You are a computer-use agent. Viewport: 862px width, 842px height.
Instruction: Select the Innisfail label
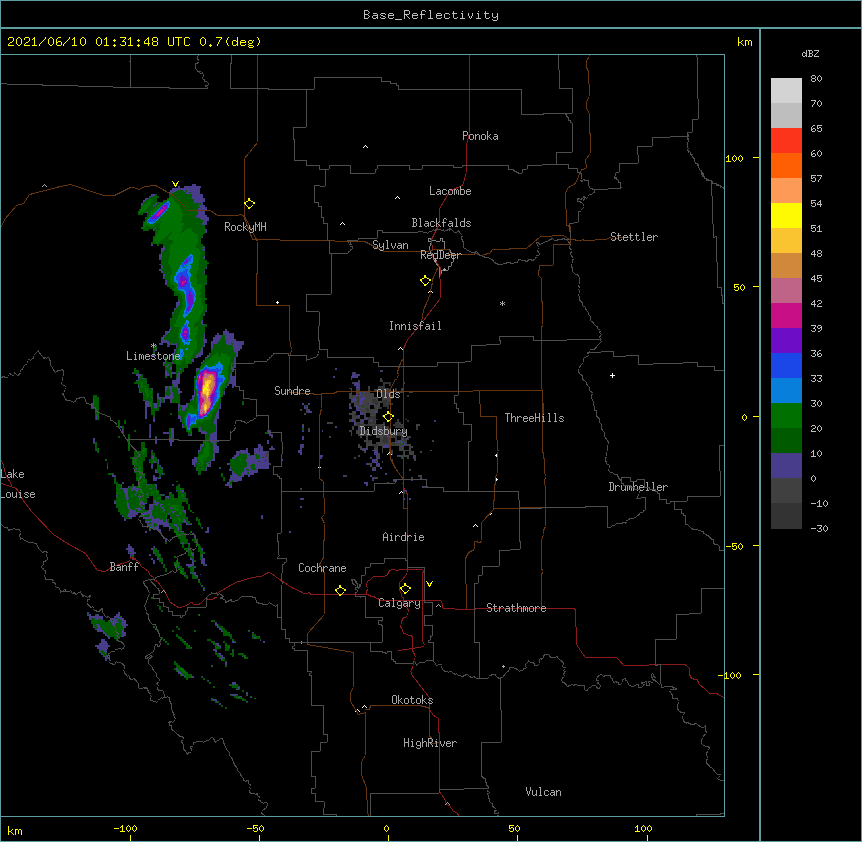point(415,326)
